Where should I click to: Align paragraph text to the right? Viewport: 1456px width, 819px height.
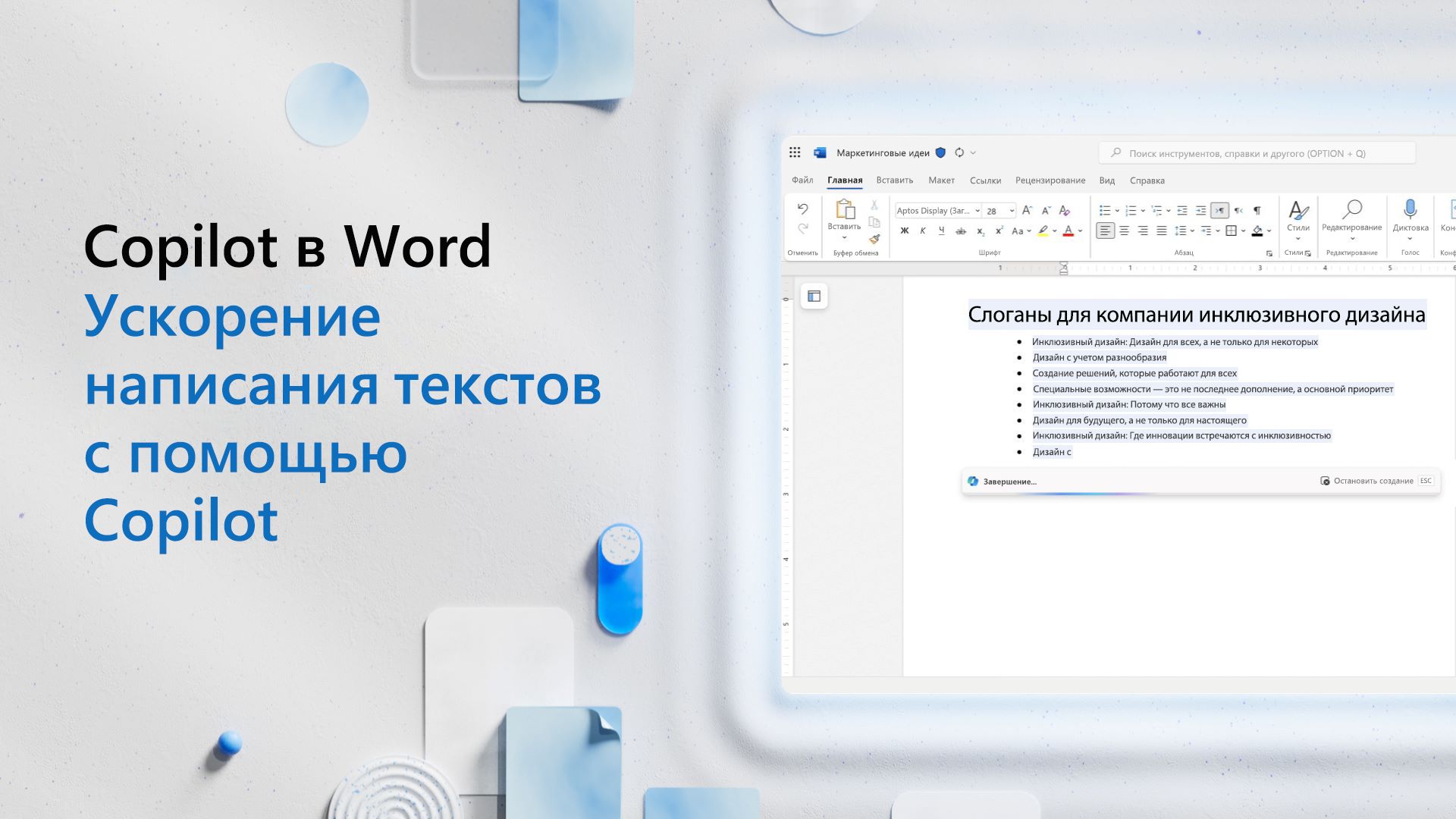[1143, 231]
